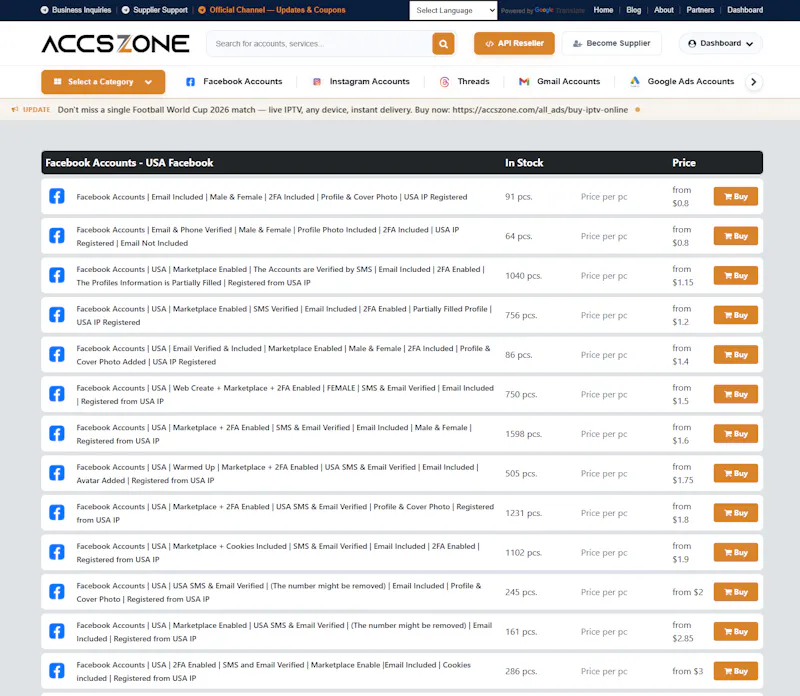
Task: Click Facebook icon of the 86 pcs. row
Action: tap(57, 355)
